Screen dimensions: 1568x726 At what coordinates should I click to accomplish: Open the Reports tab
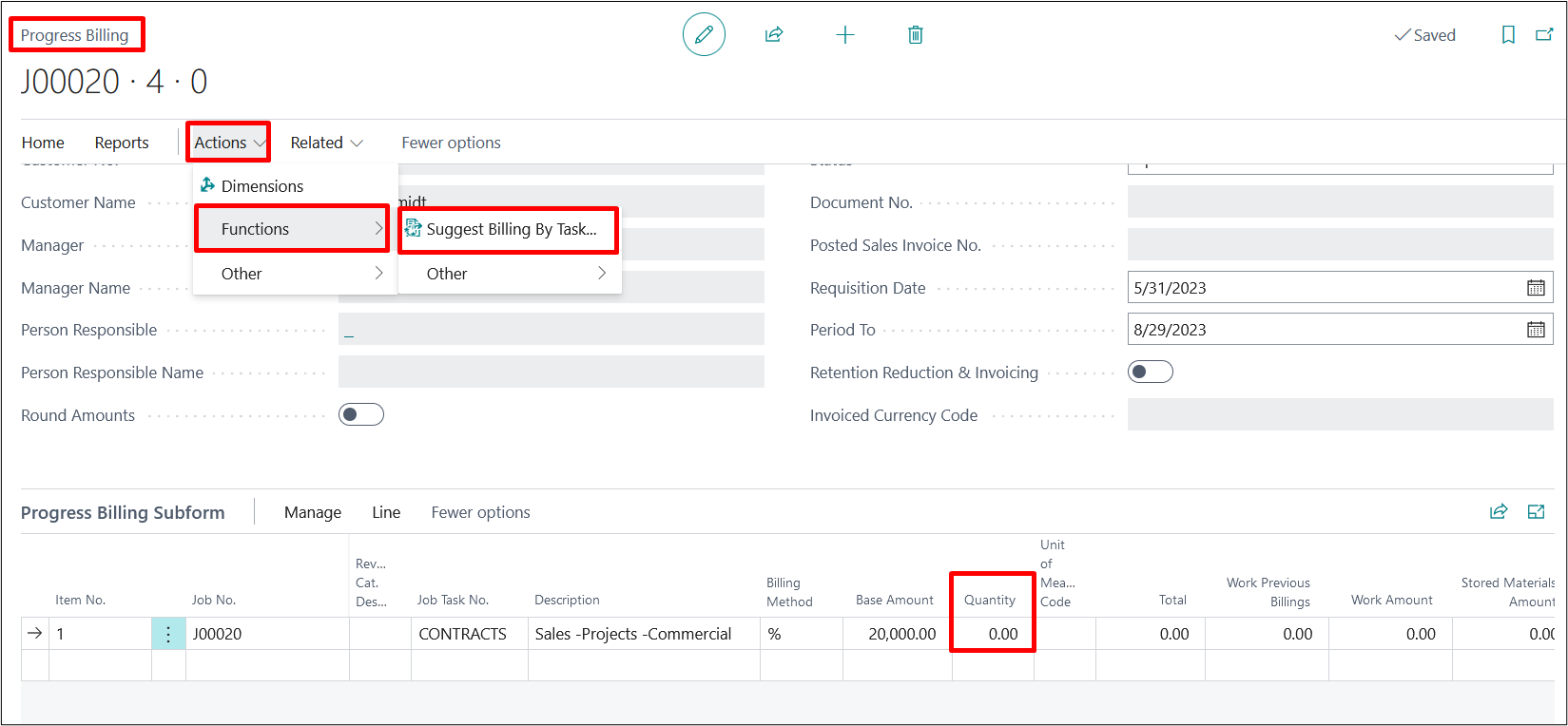(x=122, y=143)
